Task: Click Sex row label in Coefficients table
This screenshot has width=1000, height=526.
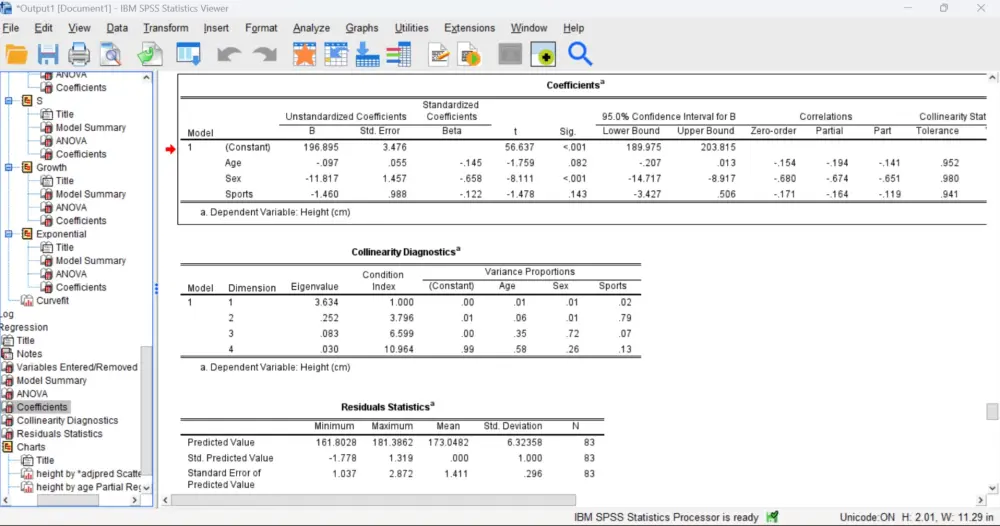Action: pyautogui.click(x=233, y=179)
